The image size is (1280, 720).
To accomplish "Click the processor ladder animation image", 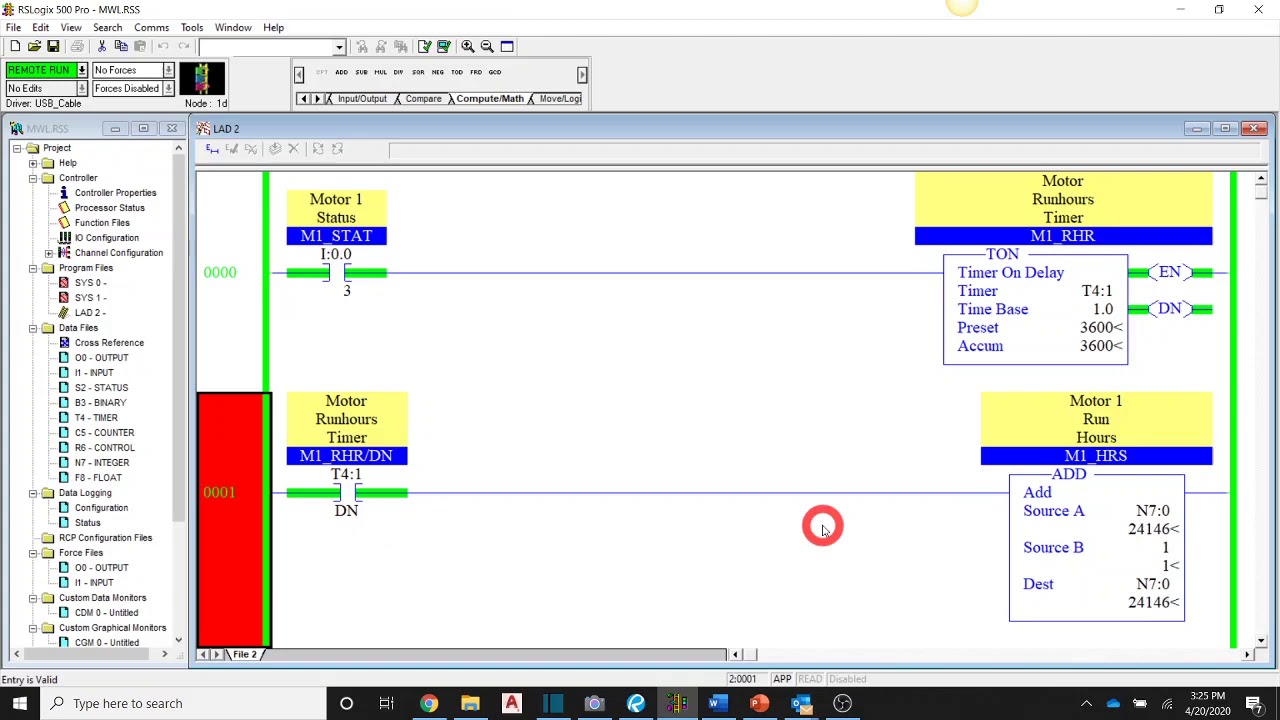I will pyautogui.click(x=202, y=78).
